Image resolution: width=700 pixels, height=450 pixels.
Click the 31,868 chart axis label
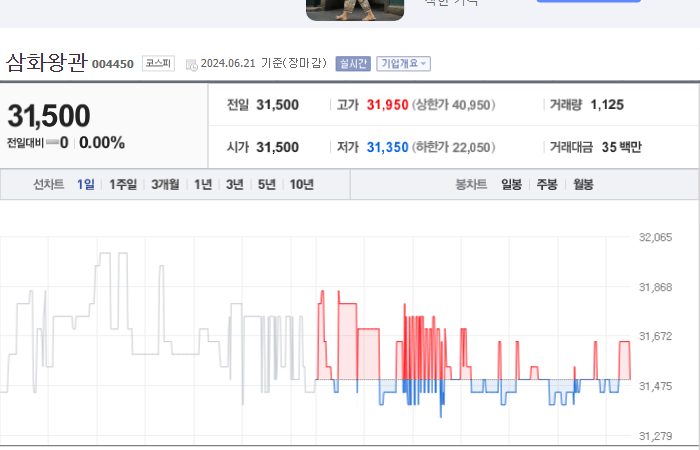pos(655,288)
